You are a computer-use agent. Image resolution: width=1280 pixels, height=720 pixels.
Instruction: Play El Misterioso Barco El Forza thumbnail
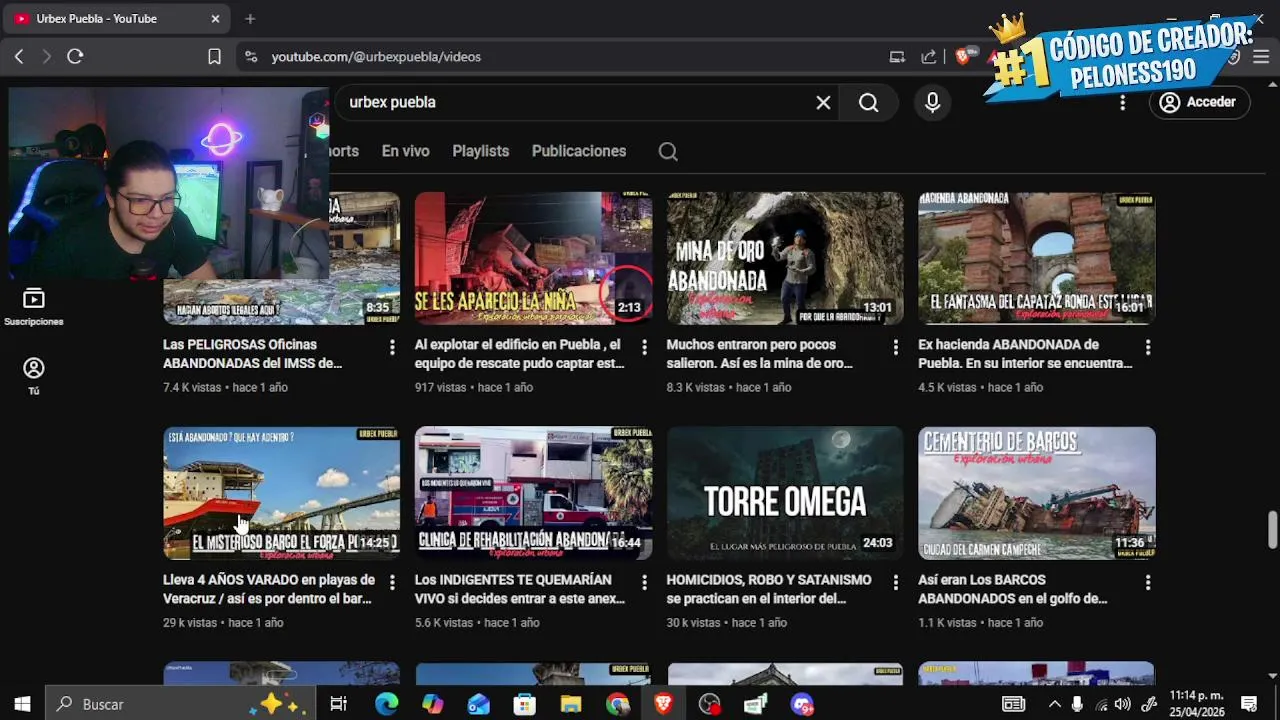(281, 493)
